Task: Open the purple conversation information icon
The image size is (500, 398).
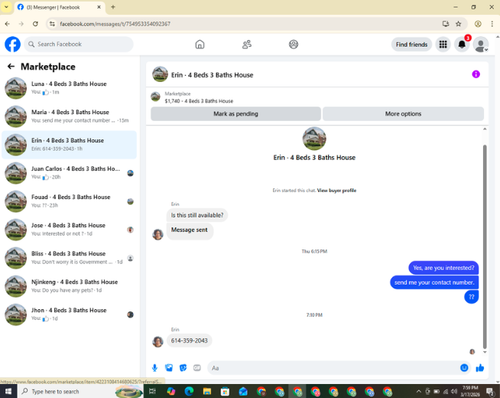Action: coord(476,74)
